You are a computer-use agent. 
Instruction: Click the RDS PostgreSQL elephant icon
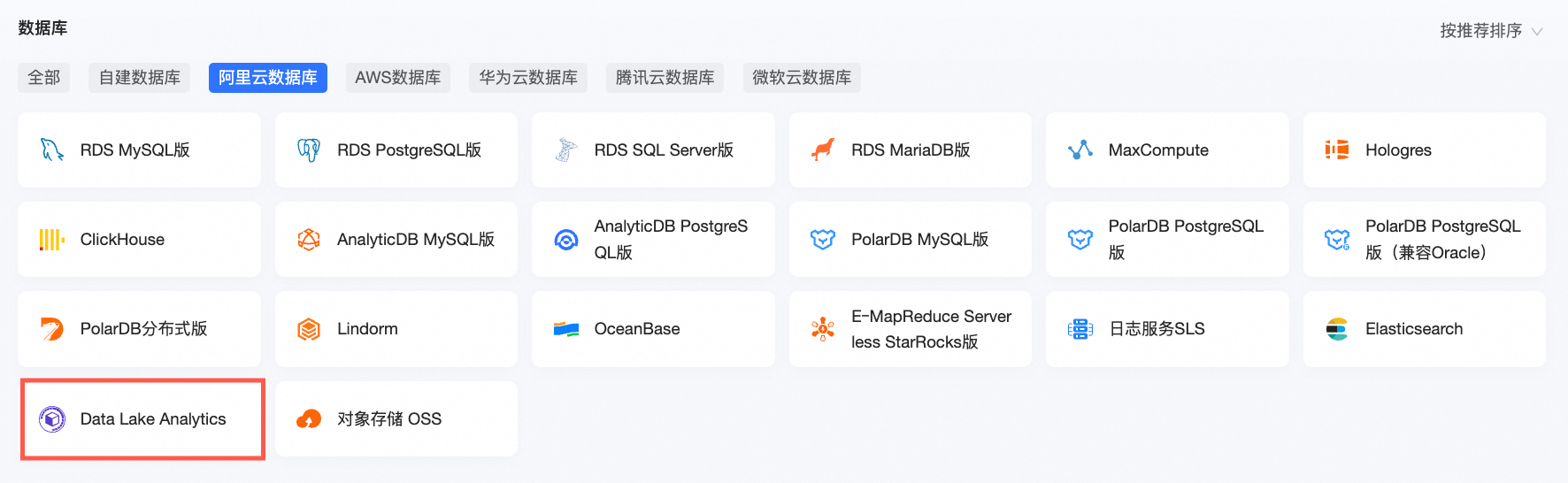click(x=309, y=149)
